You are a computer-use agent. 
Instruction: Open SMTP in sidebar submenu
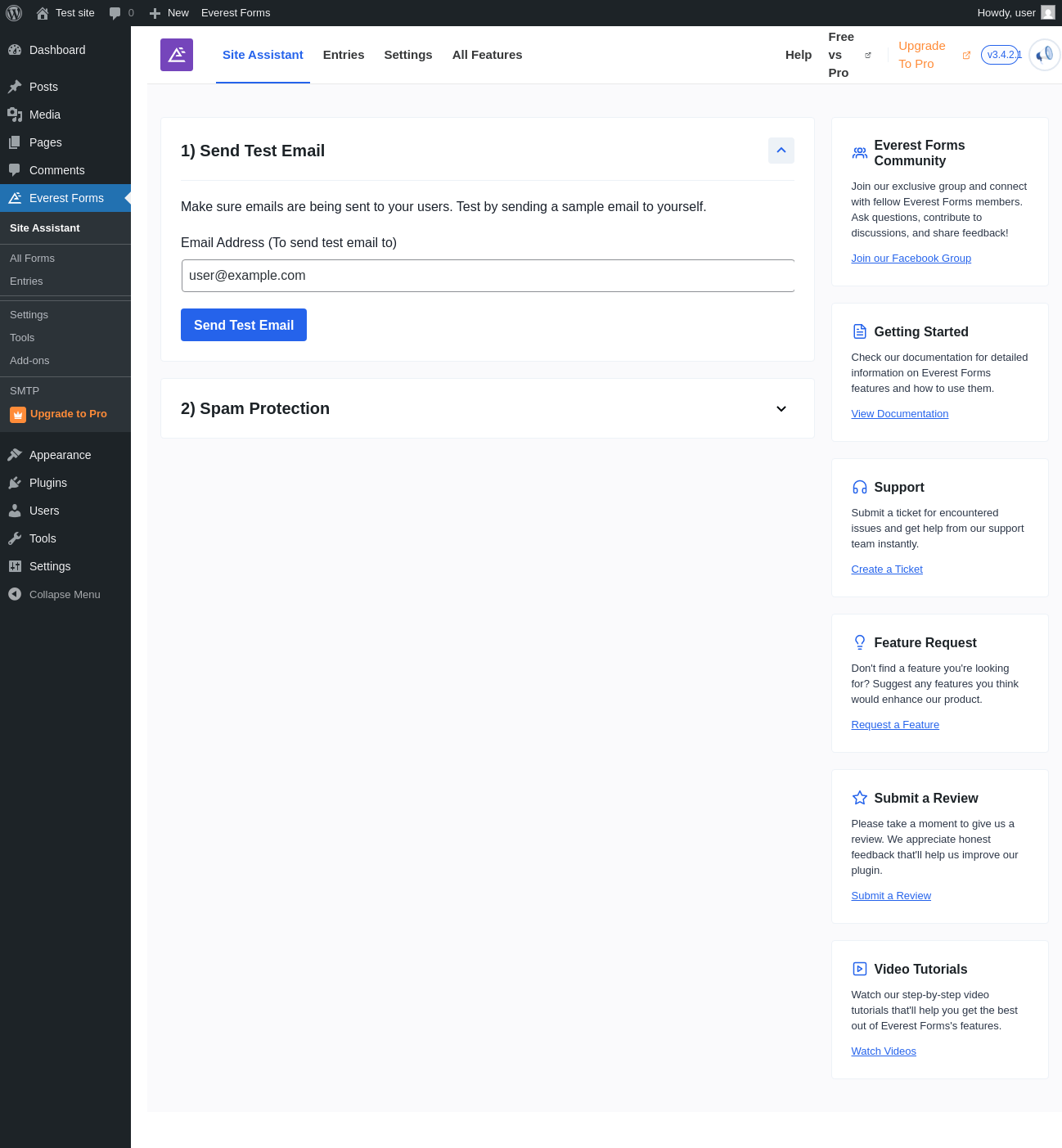(x=25, y=391)
